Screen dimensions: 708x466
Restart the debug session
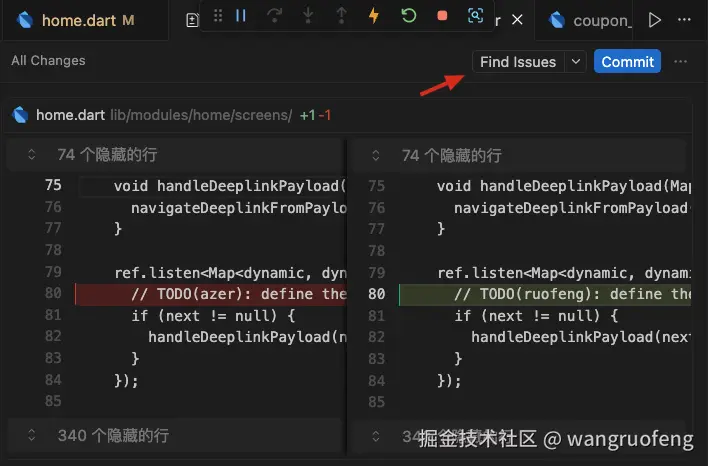coord(409,16)
